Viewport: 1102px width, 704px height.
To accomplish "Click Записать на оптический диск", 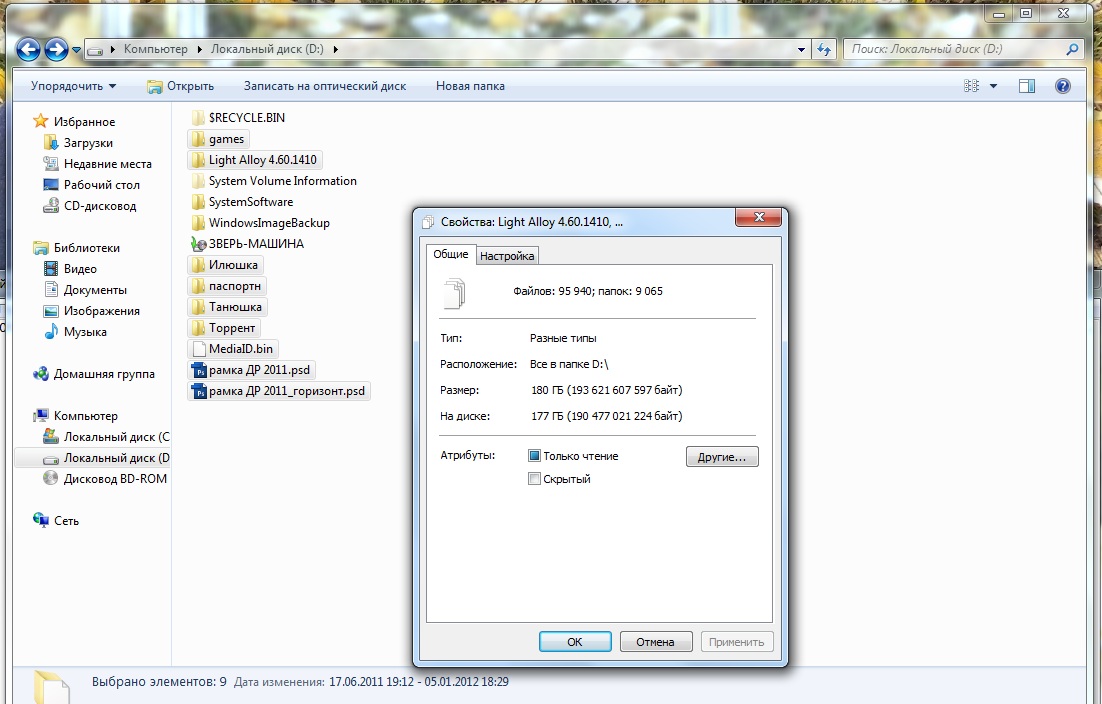I will point(325,86).
